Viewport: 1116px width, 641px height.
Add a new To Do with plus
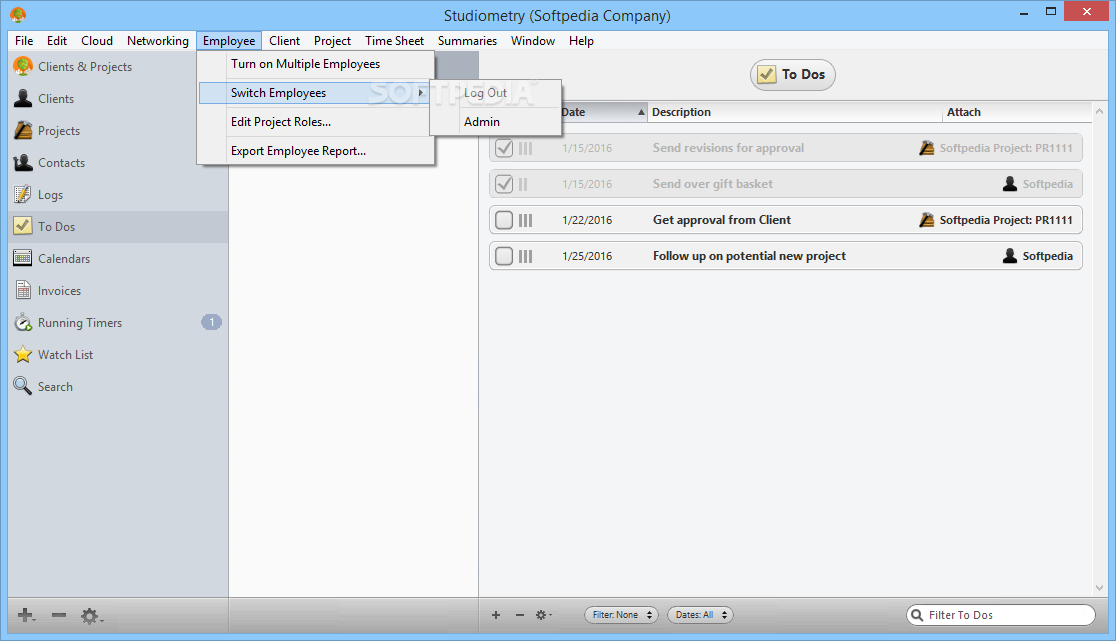496,615
